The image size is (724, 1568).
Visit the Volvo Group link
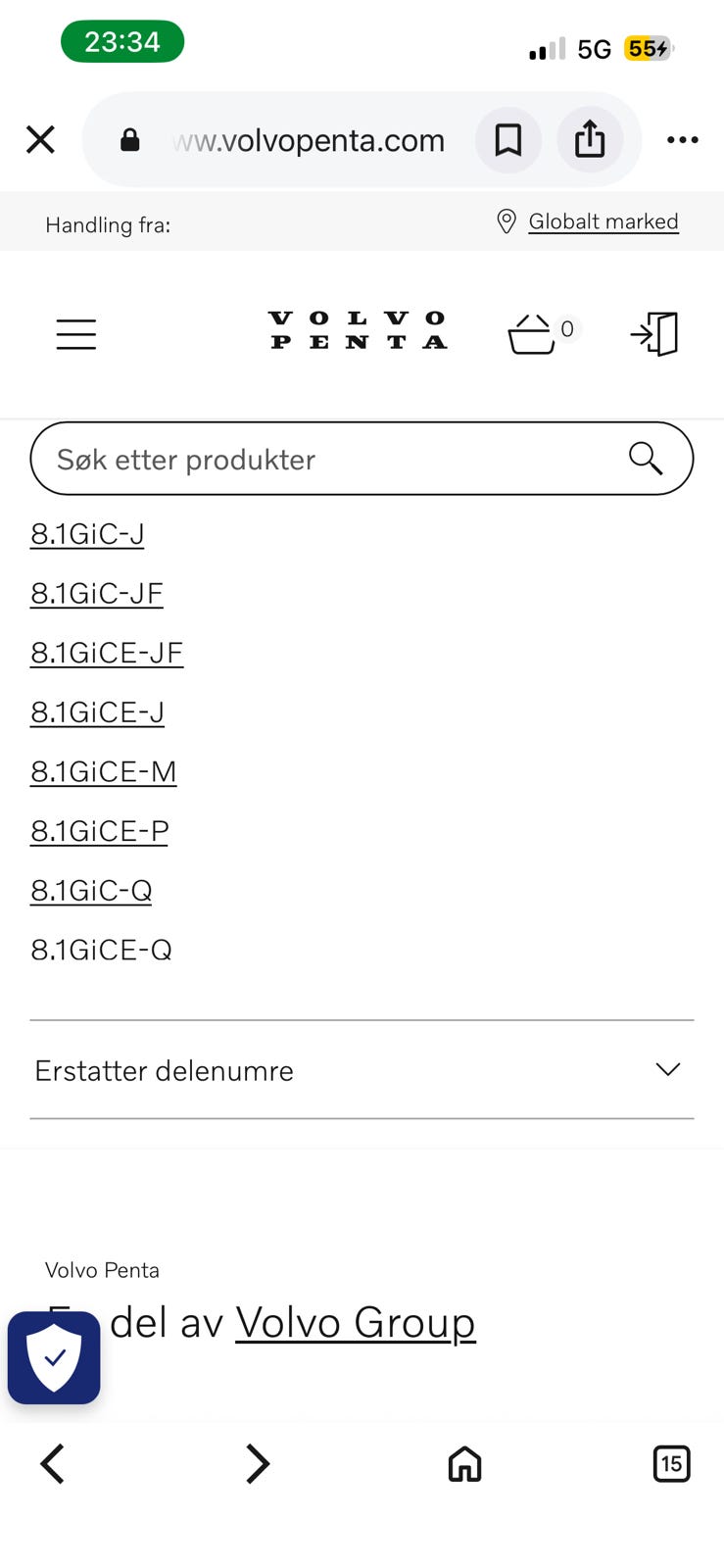(356, 1323)
